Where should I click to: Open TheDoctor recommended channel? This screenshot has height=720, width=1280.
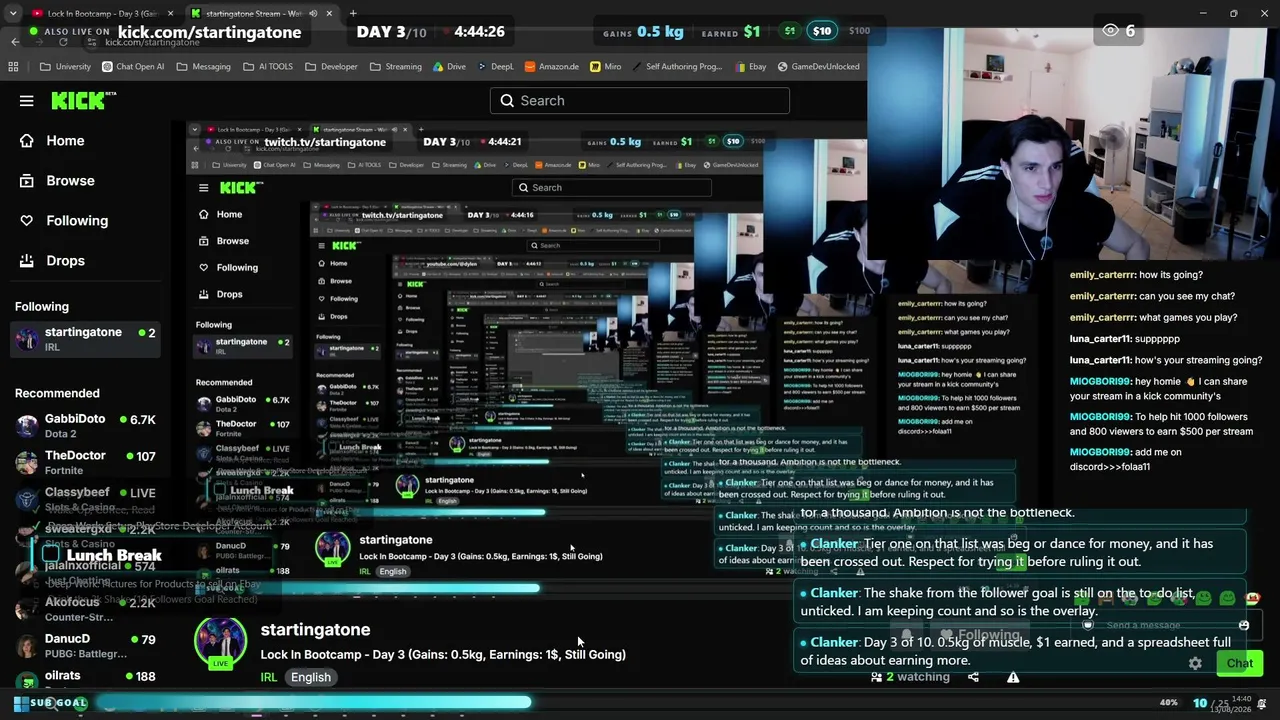pos(85,462)
